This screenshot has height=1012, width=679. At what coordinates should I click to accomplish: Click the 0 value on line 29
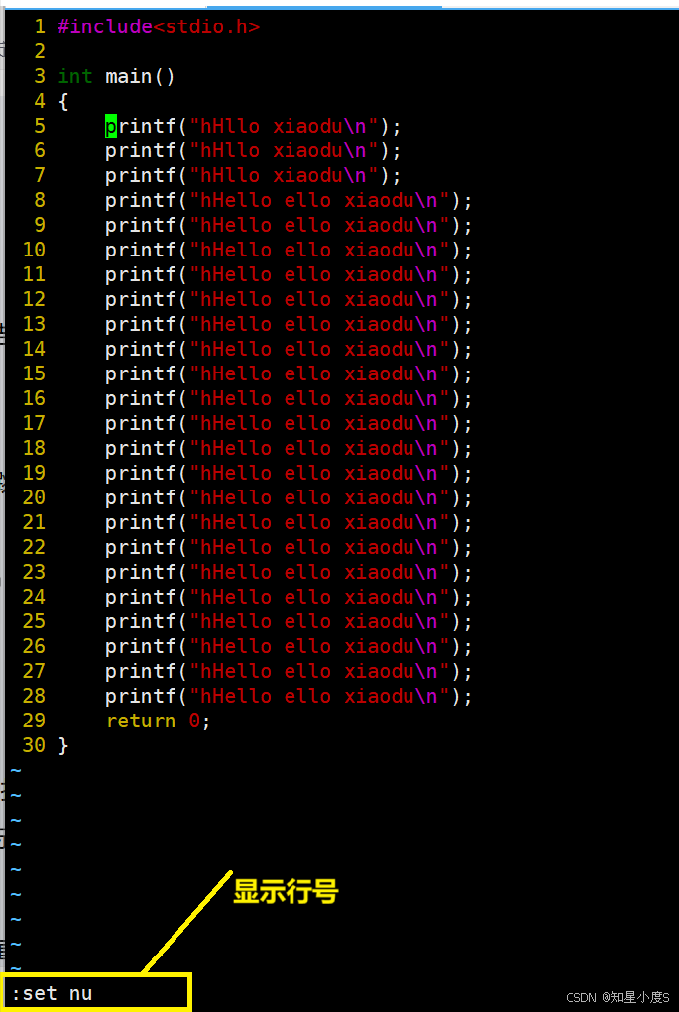click(194, 721)
